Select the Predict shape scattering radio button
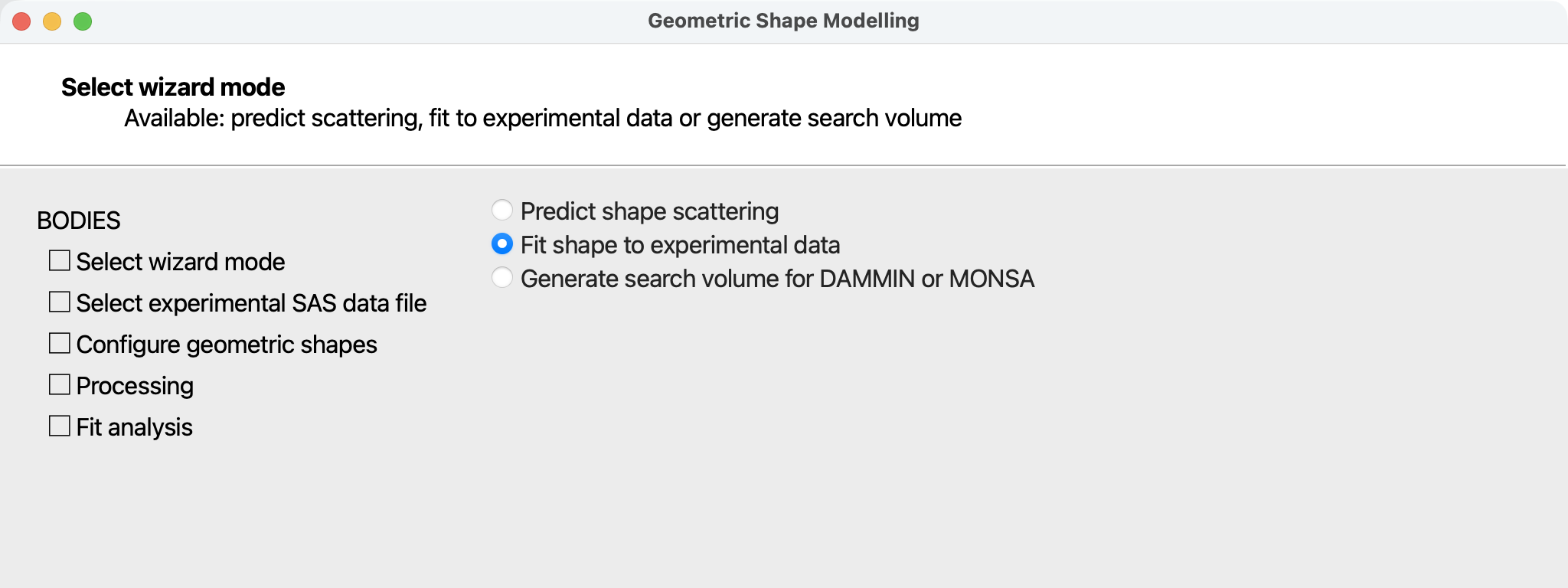1568x588 pixels. pos(502,211)
